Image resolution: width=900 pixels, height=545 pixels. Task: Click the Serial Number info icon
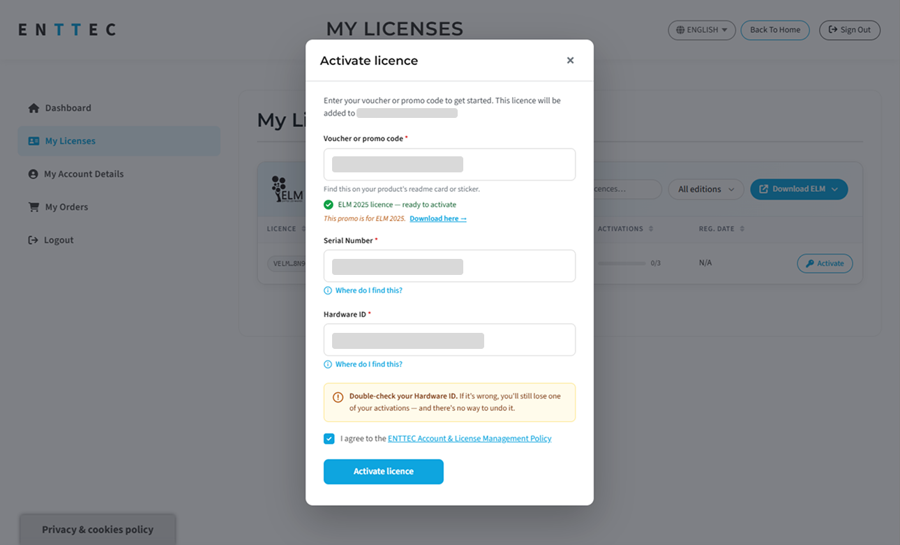tap(328, 290)
